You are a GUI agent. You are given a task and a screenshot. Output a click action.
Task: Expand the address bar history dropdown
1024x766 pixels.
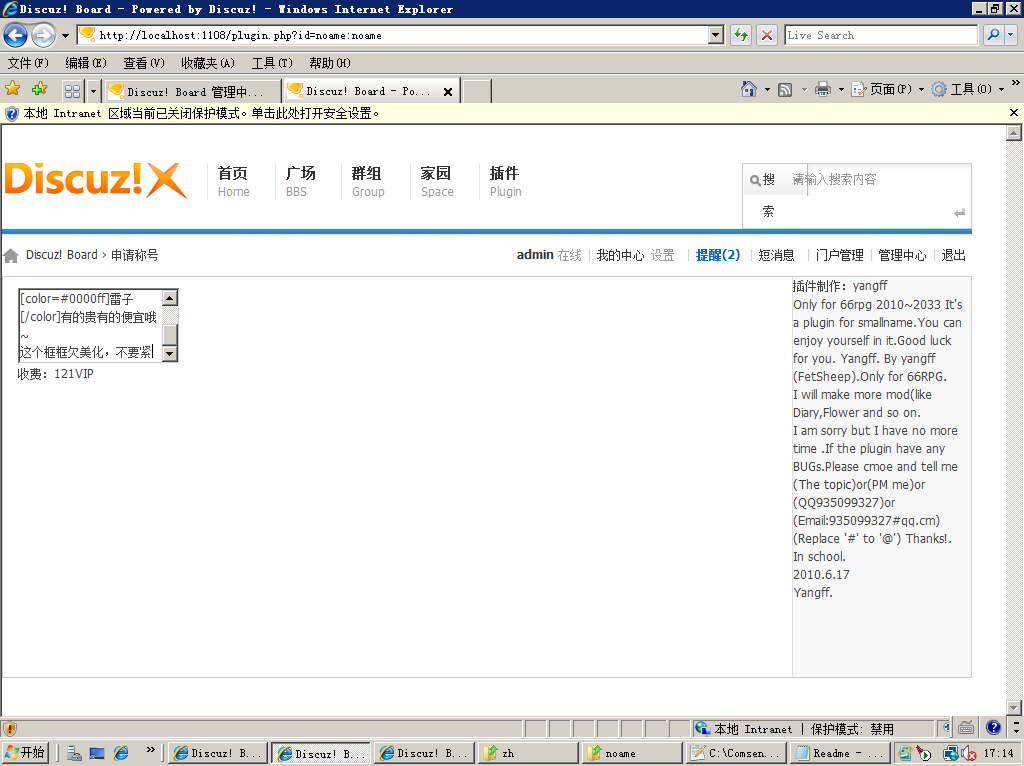[x=716, y=35]
